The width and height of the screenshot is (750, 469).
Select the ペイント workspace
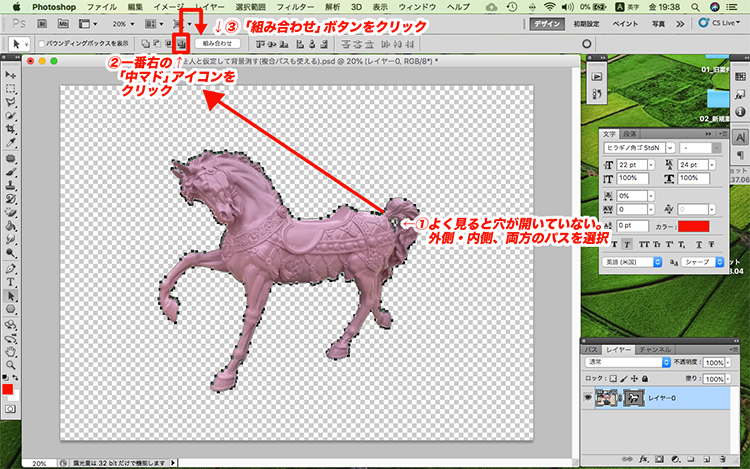click(626, 24)
